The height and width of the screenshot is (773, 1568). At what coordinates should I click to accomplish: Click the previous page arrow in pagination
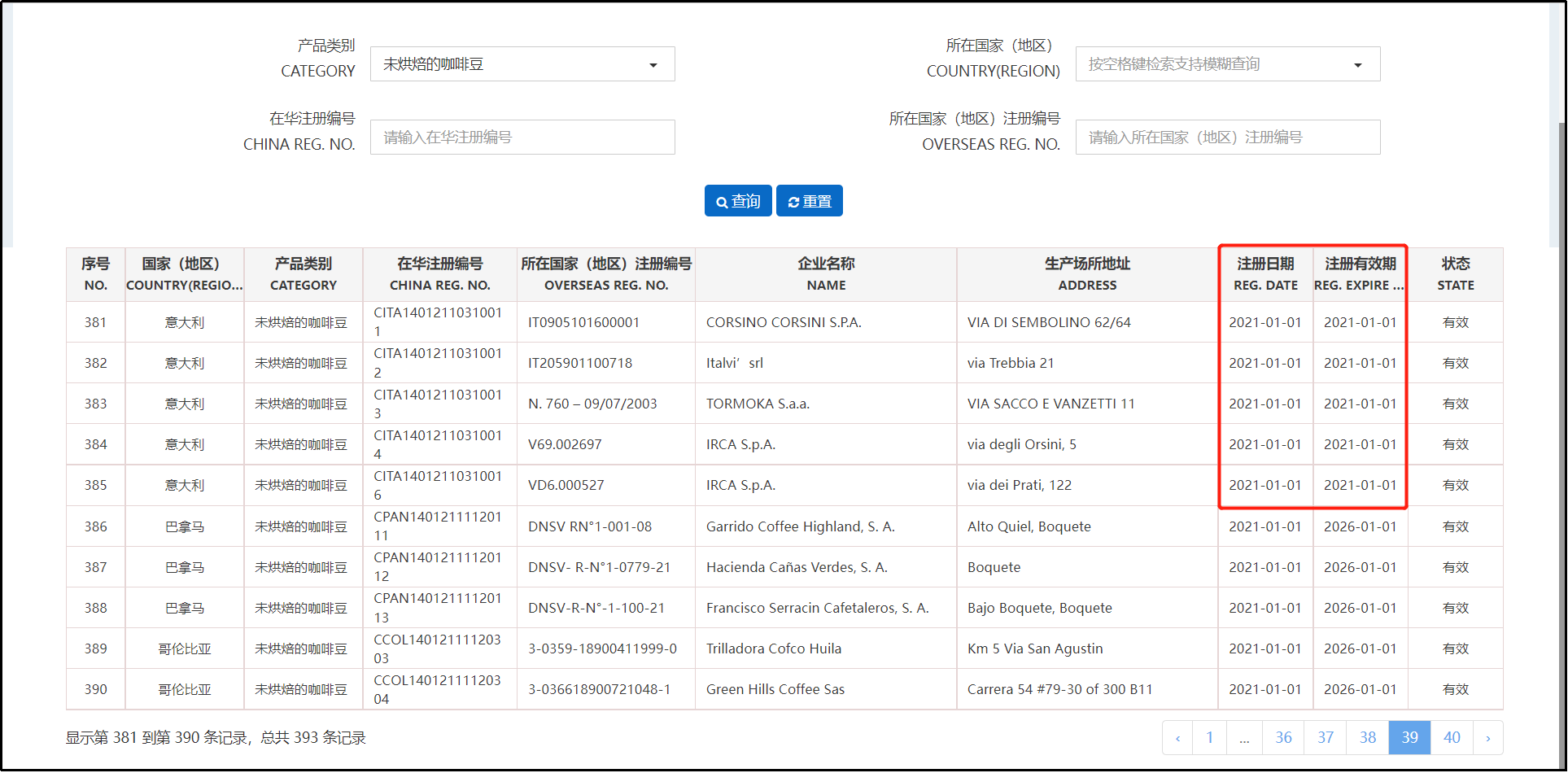pyautogui.click(x=1177, y=738)
